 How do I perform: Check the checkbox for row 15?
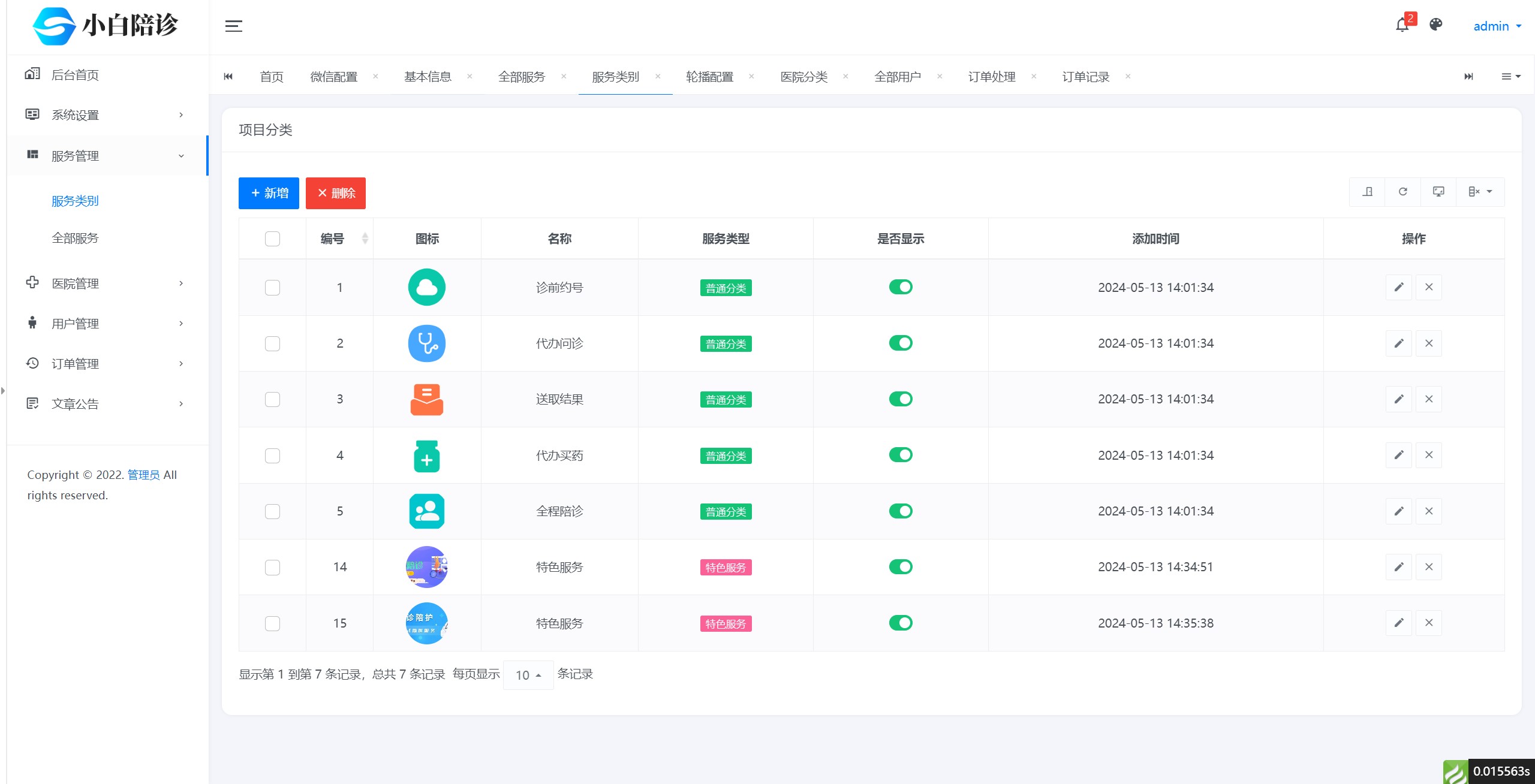272,623
